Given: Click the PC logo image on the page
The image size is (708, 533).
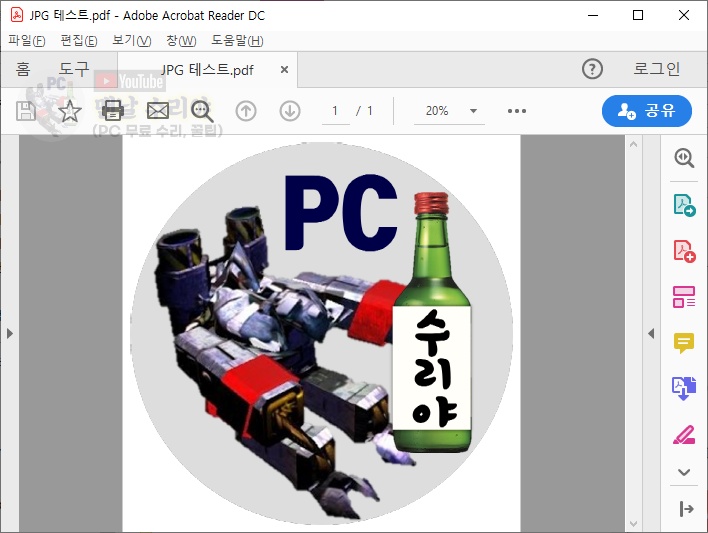Looking at the screenshot, I should (x=321, y=334).
